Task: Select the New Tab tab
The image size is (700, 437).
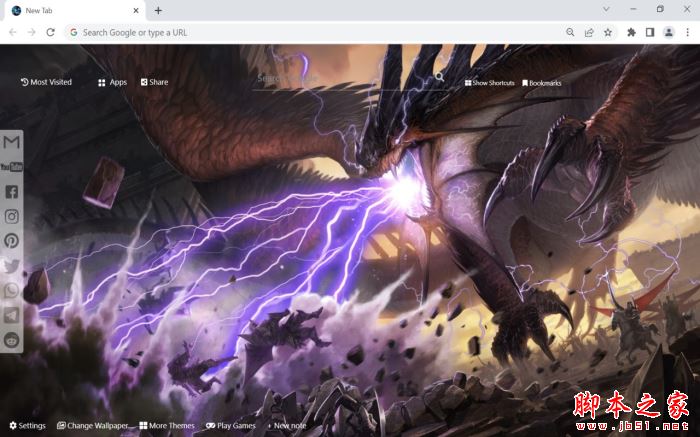Action: click(x=75, y=11)
